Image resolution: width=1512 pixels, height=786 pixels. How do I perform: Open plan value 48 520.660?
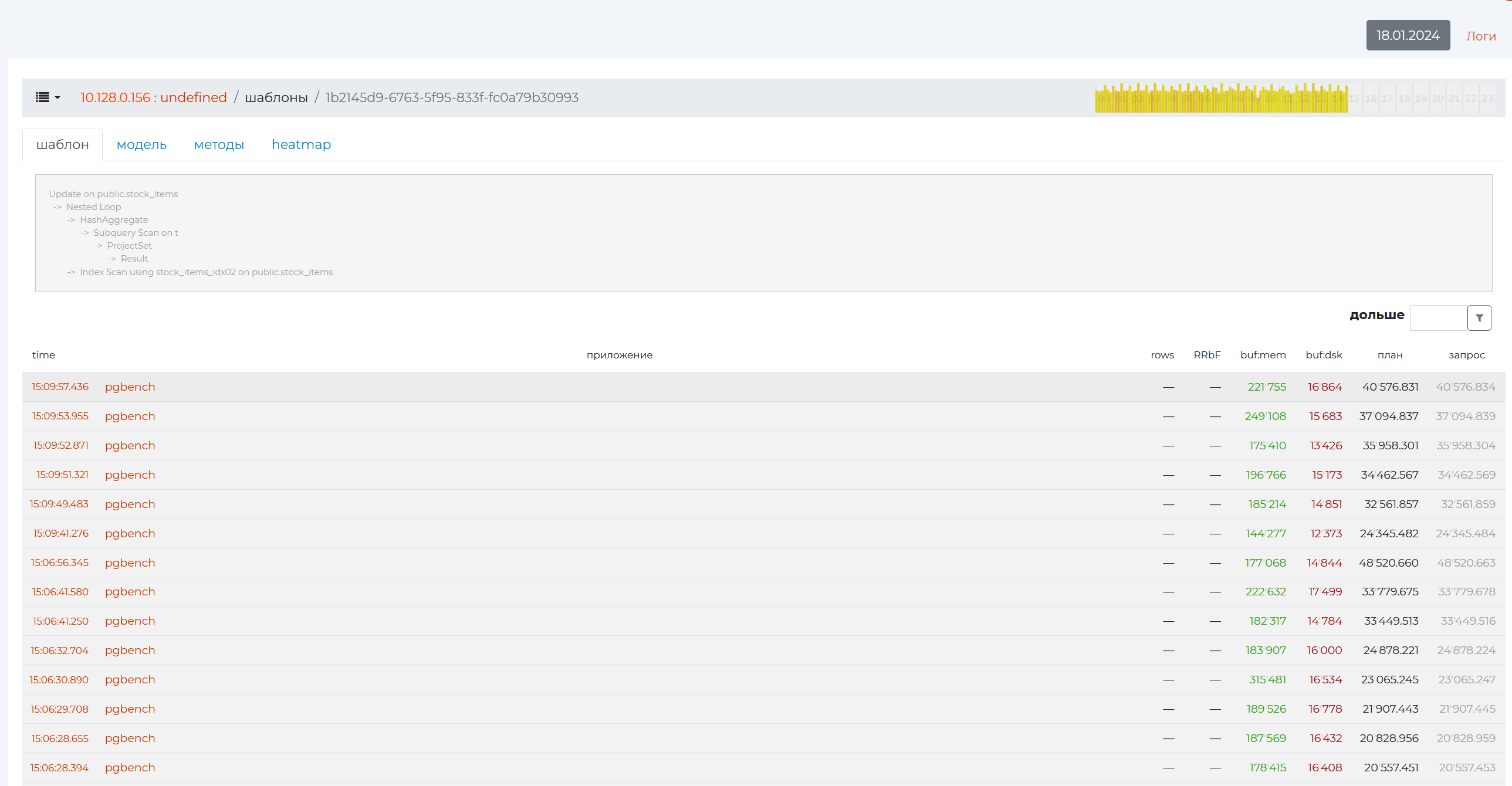(1388, 563)
